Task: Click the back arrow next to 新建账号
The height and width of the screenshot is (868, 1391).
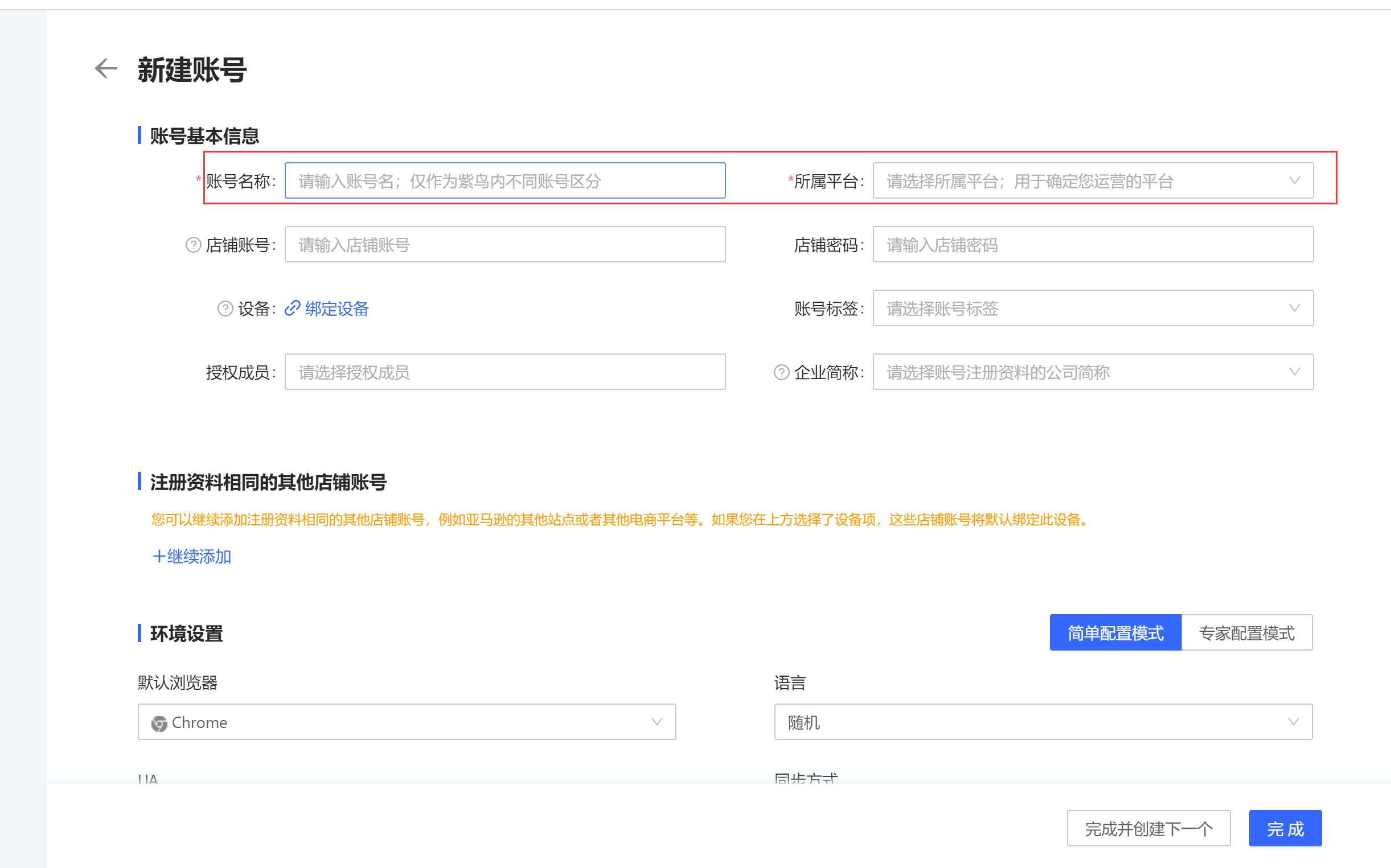Action: point(106,68)
